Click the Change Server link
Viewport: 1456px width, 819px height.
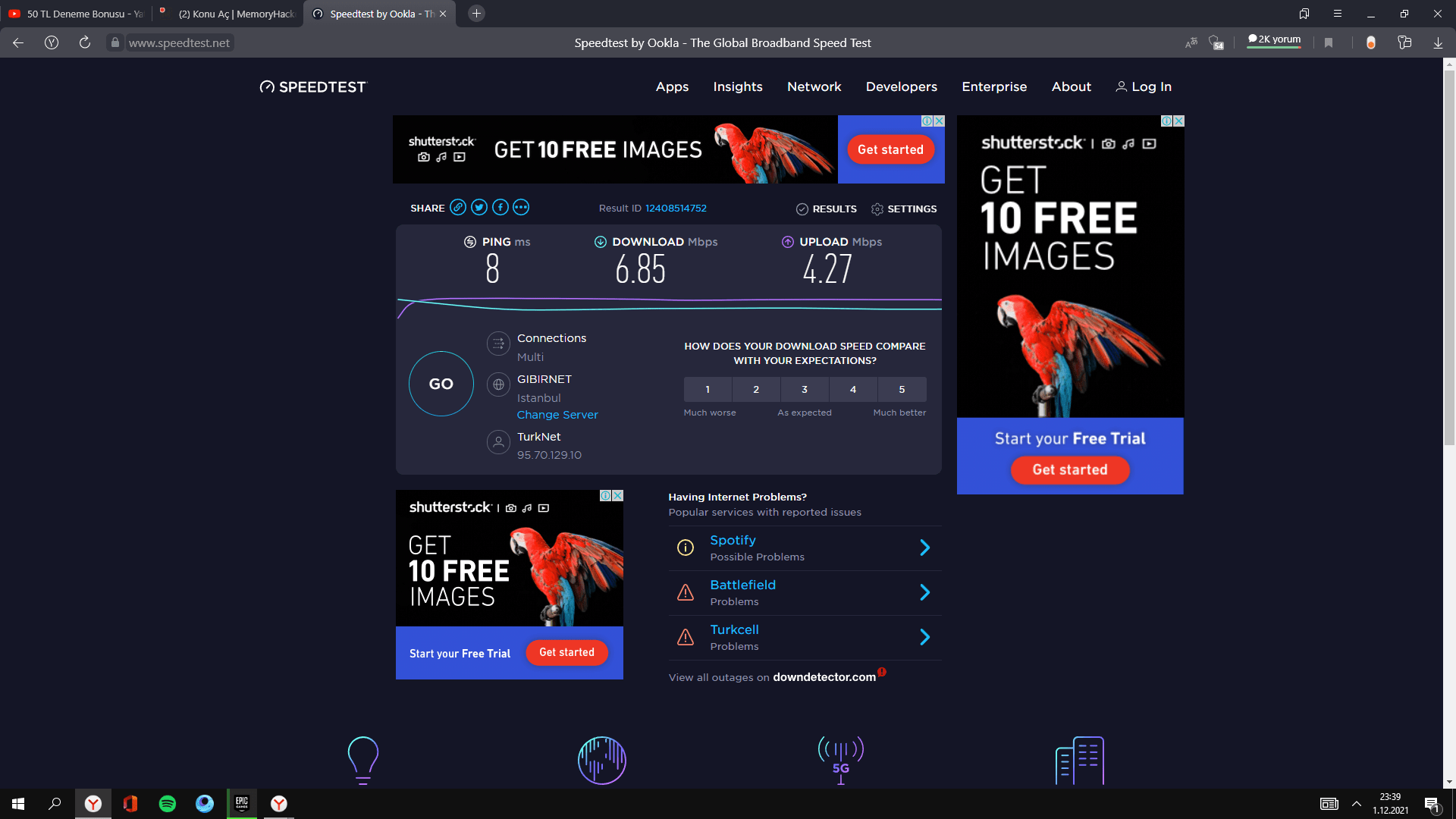click(x=557, y=416)
